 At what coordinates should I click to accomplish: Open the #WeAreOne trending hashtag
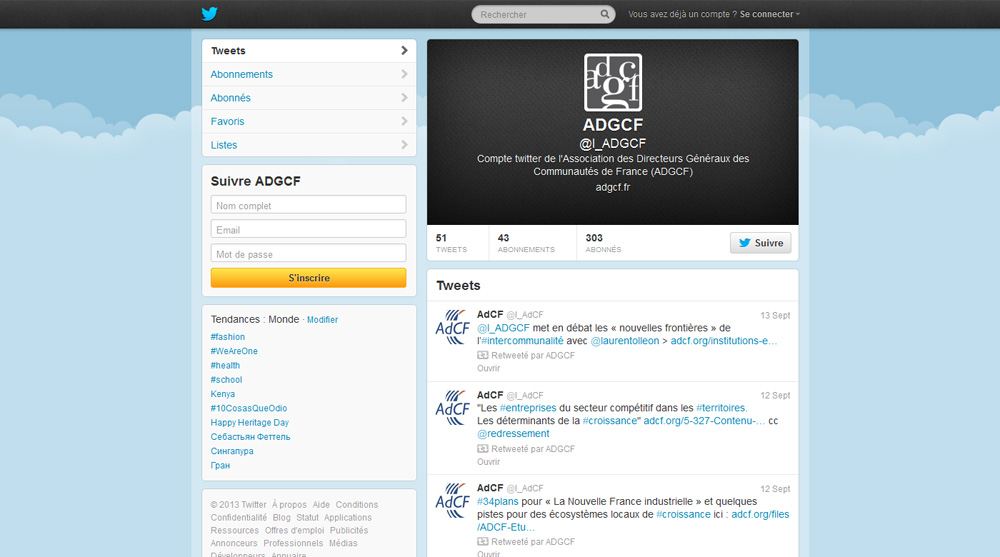point(234,351)
